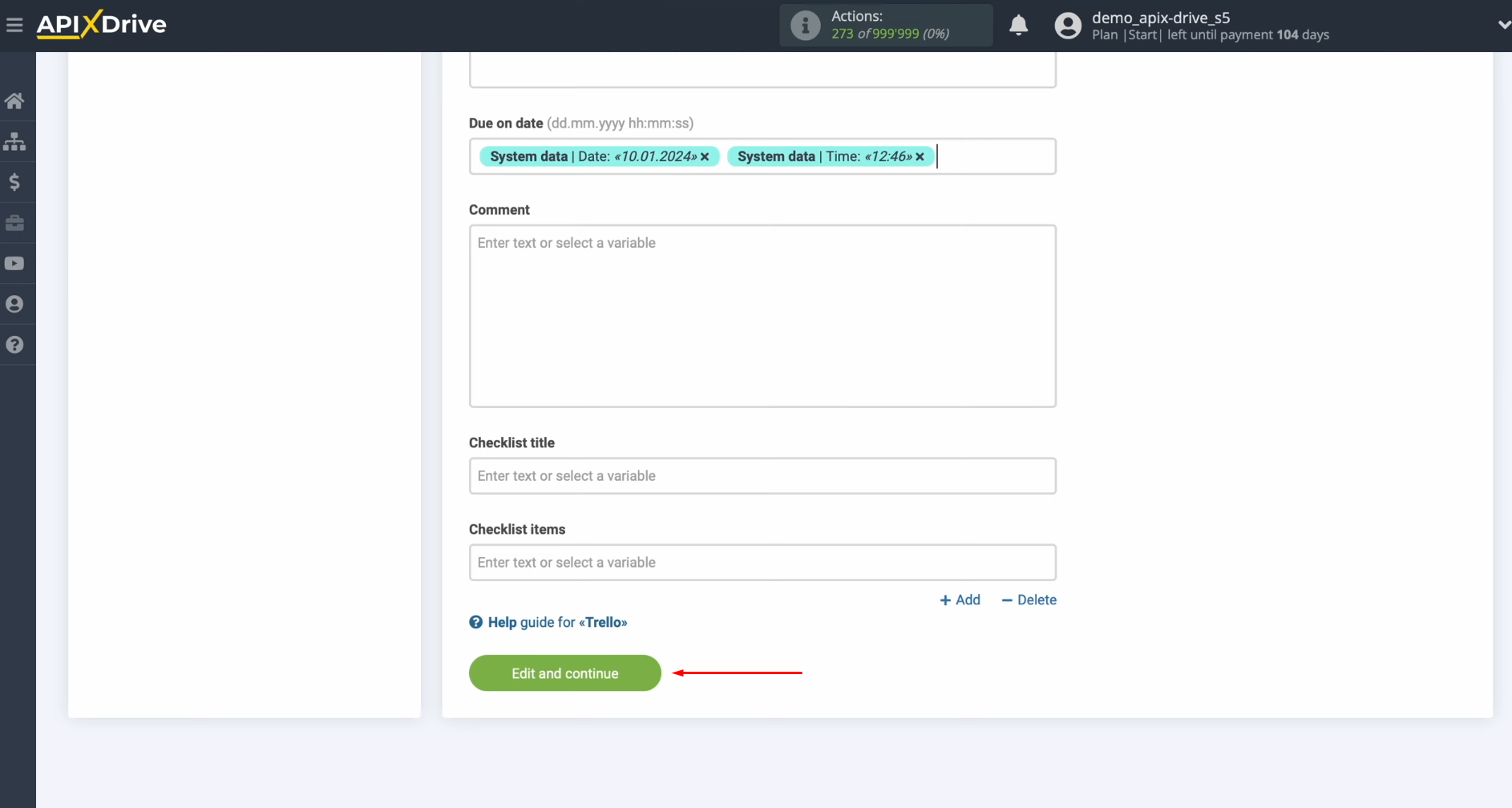Open the Payments dollar icon in sidebar

tap(15, 182)
